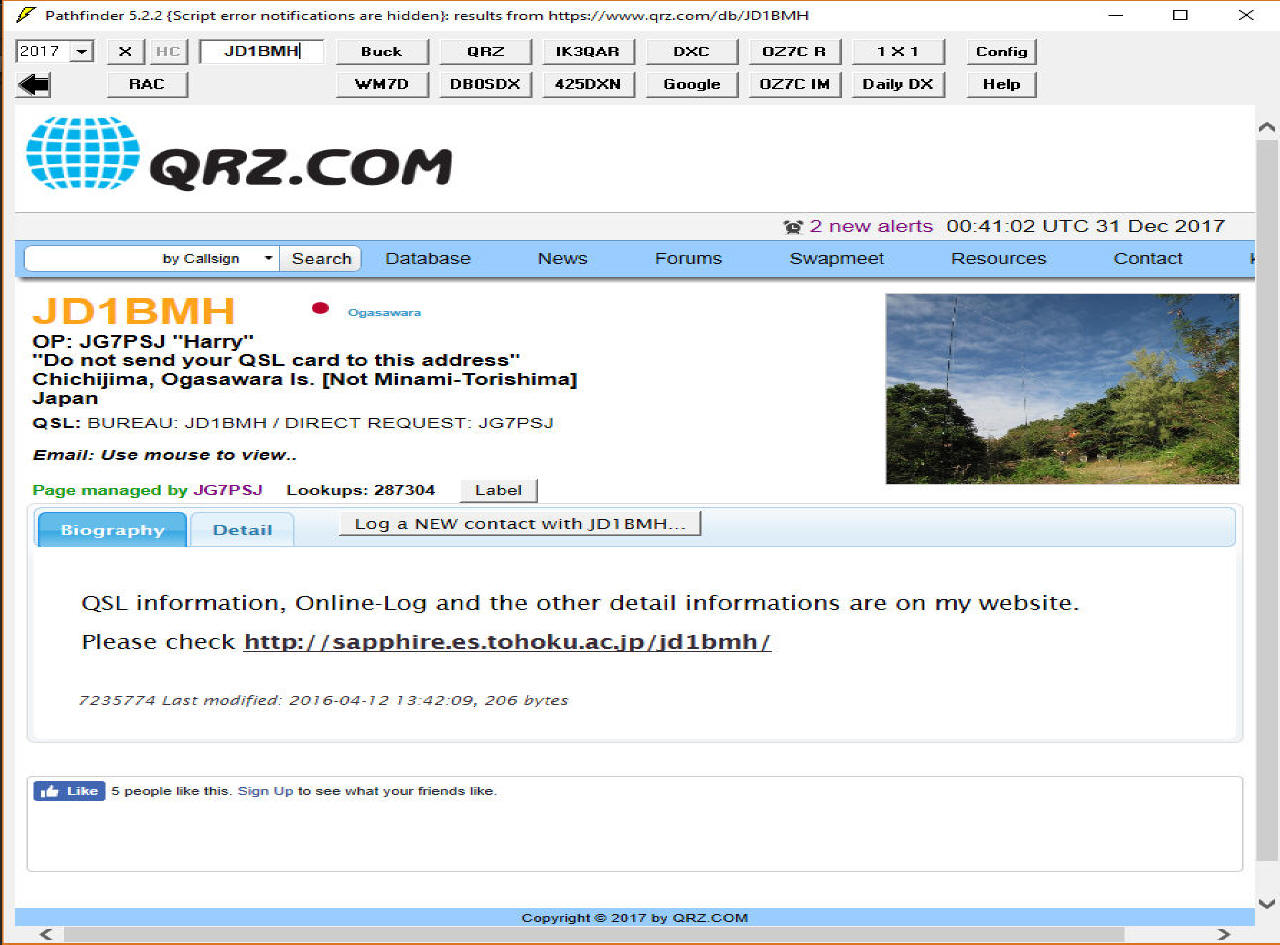This screenshot has width=1280, height=945.
Task: Click the QRZ lookup button
Action: click(x=486, y=52)
